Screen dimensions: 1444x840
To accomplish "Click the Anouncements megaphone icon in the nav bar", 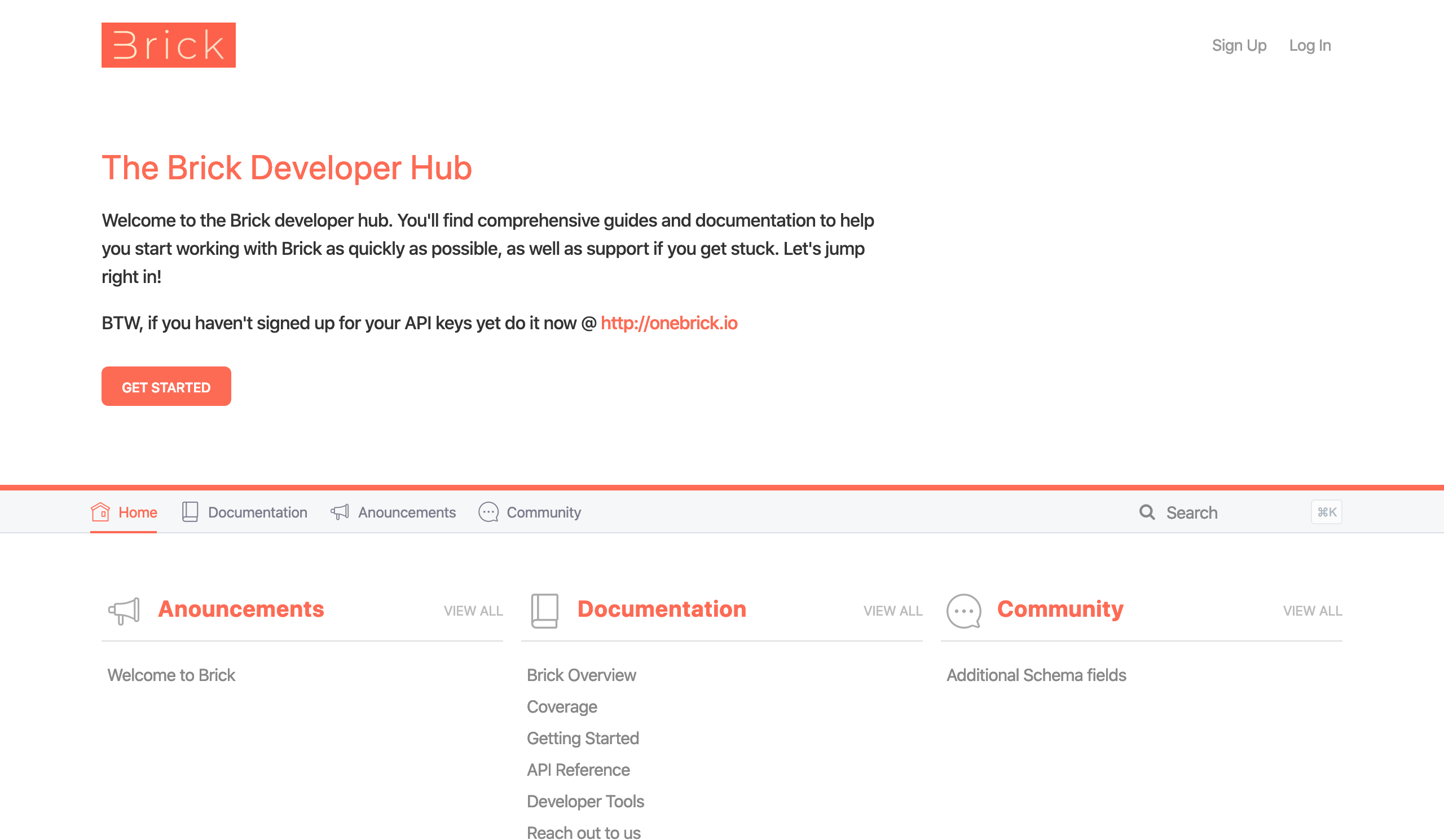I will coord(340,512).
